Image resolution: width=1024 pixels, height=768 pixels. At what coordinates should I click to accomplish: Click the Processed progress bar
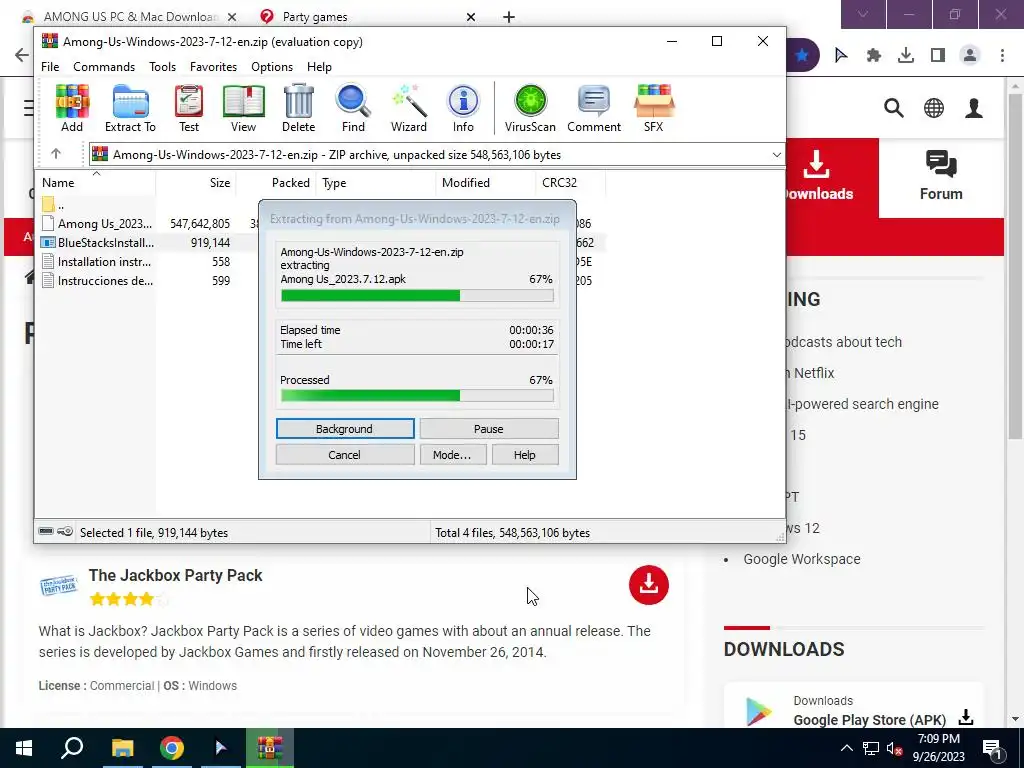pyautogui.click(x=417, y=395)
